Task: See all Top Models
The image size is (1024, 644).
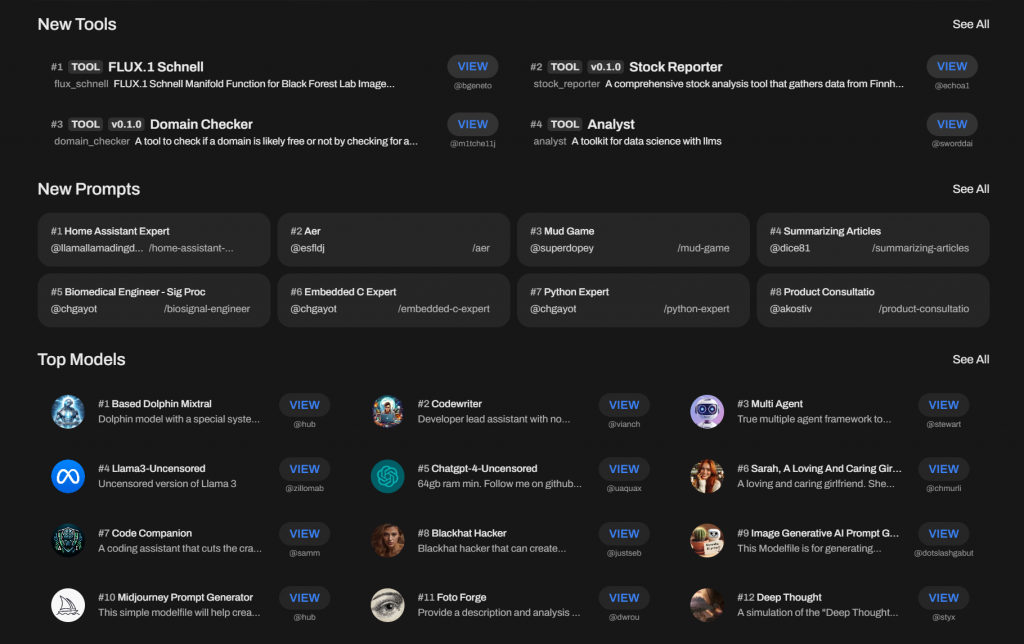Action: pos(970,359)
